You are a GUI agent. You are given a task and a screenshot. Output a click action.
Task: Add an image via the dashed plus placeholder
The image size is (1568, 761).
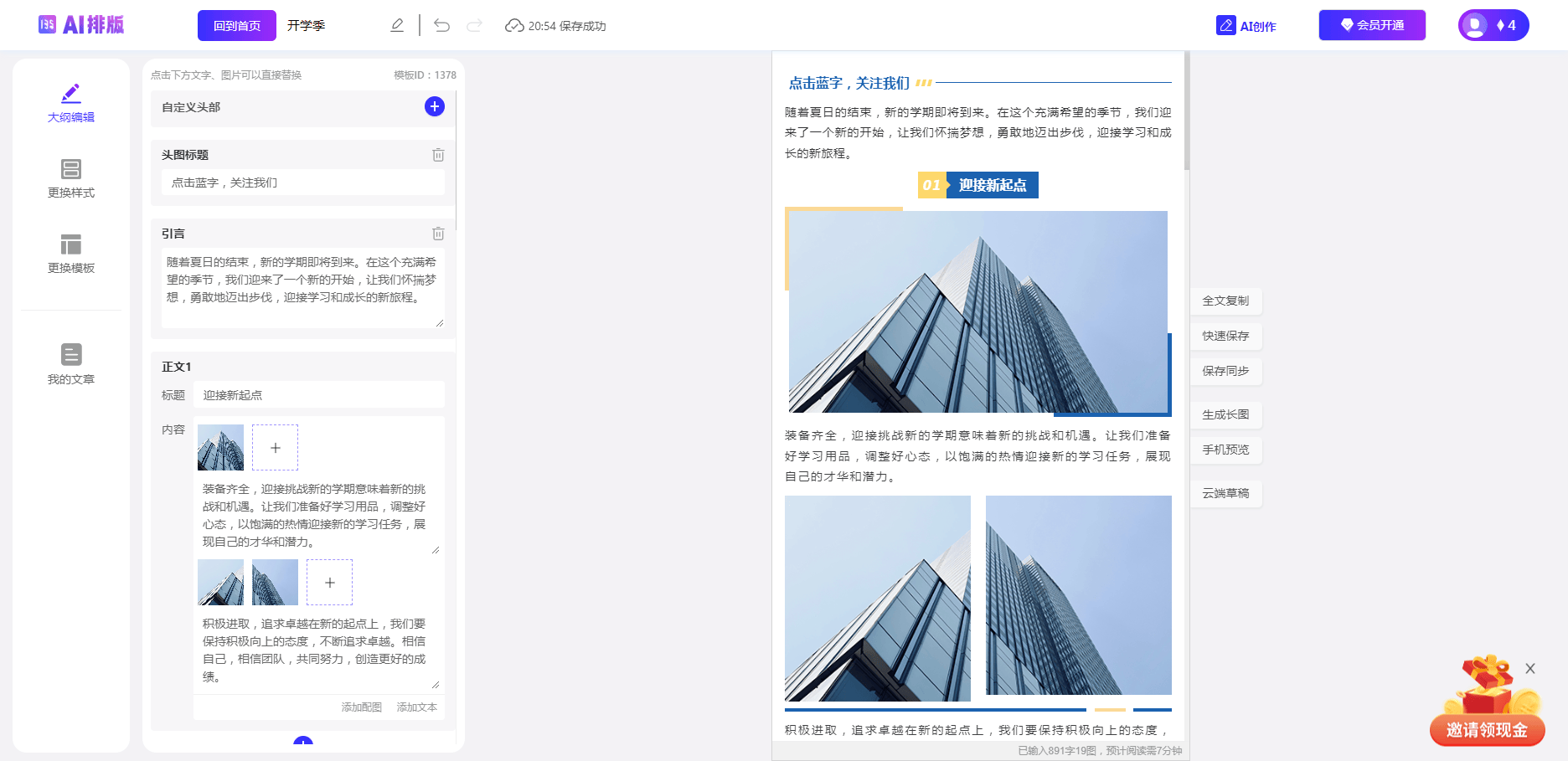click(x=275, y=447)
